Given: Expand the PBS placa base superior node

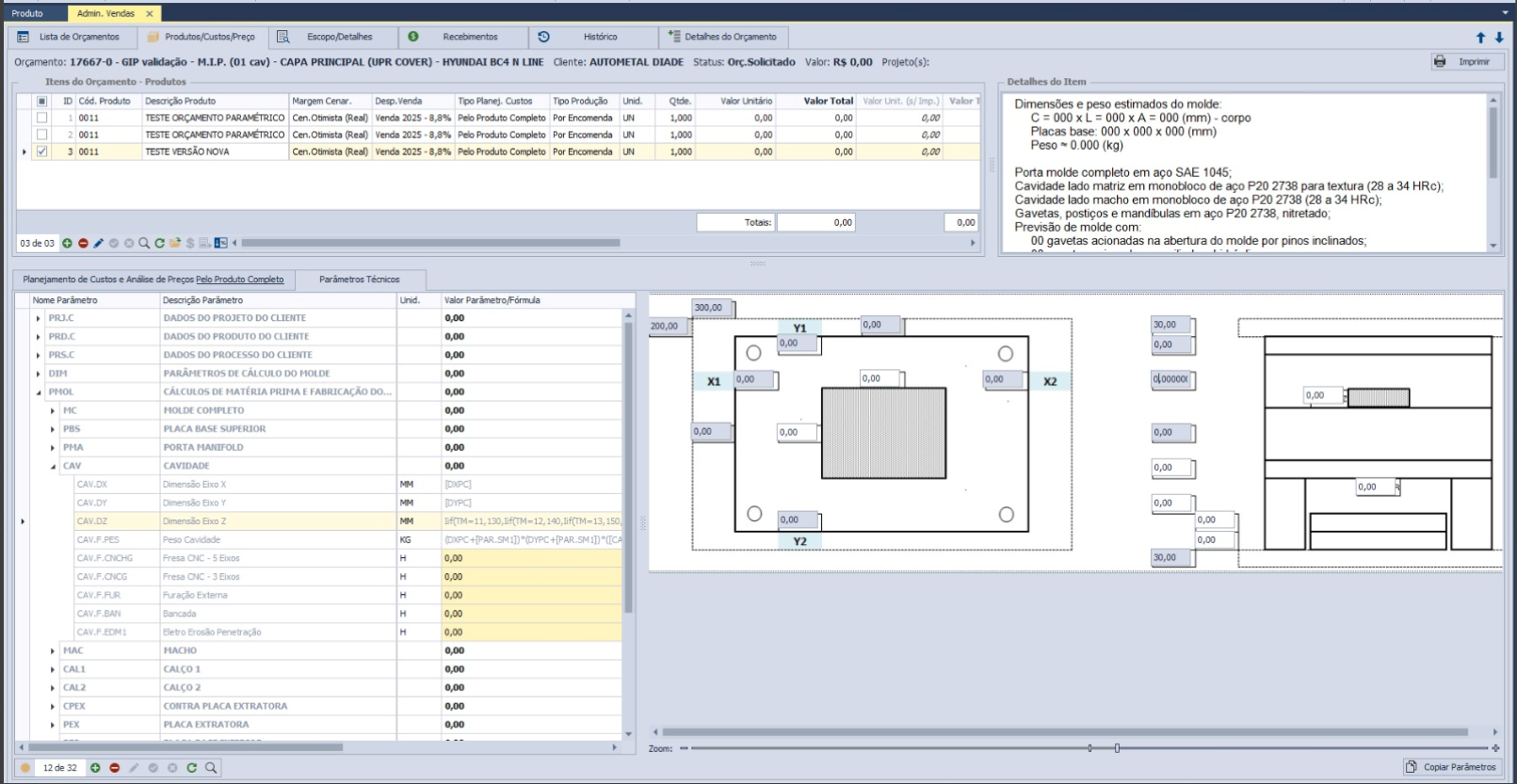Looking at the screenshot, I should pyautogui.click(x=53, y=429).
